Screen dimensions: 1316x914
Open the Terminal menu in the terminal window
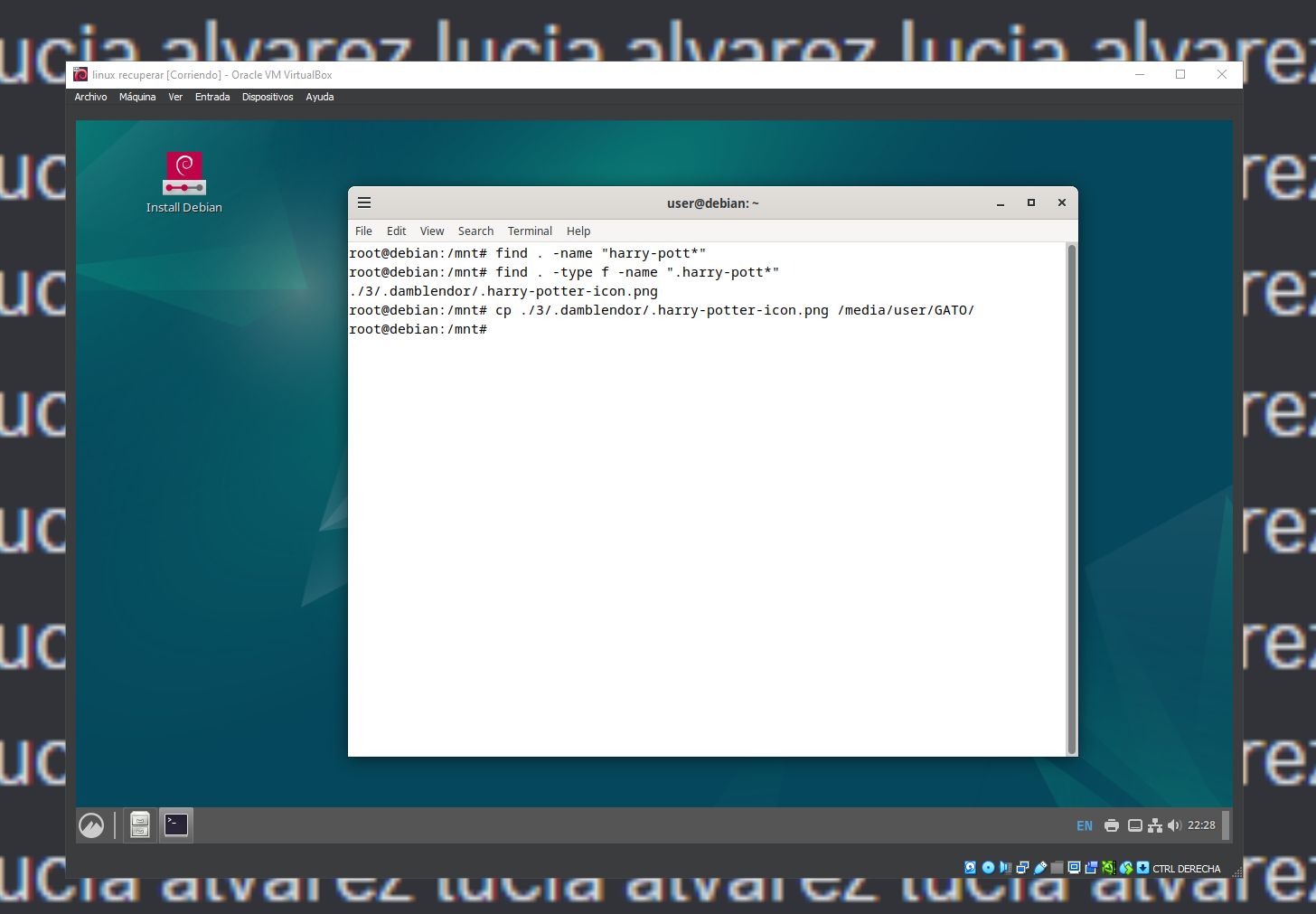(529, 231)
